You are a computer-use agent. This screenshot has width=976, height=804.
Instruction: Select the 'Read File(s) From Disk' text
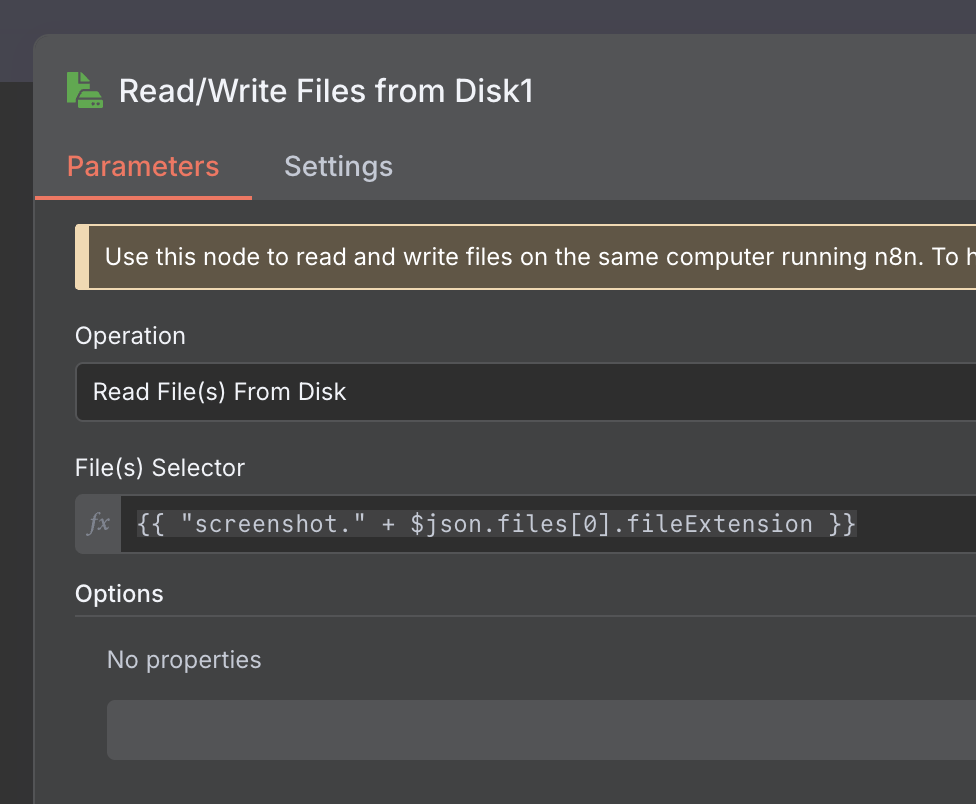tap(219, 392)
